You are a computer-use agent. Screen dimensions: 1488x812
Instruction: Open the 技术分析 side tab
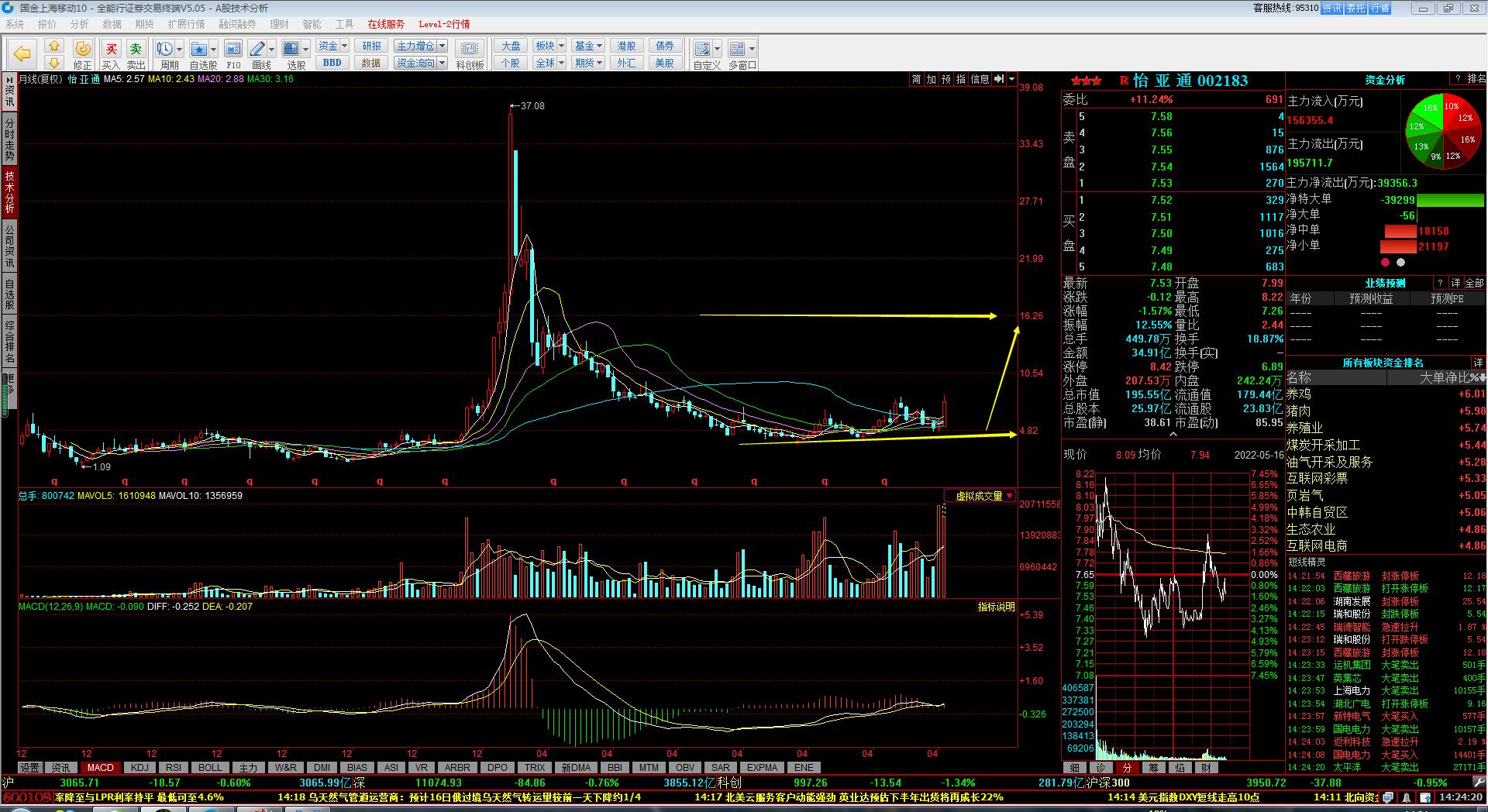[9, 191]
